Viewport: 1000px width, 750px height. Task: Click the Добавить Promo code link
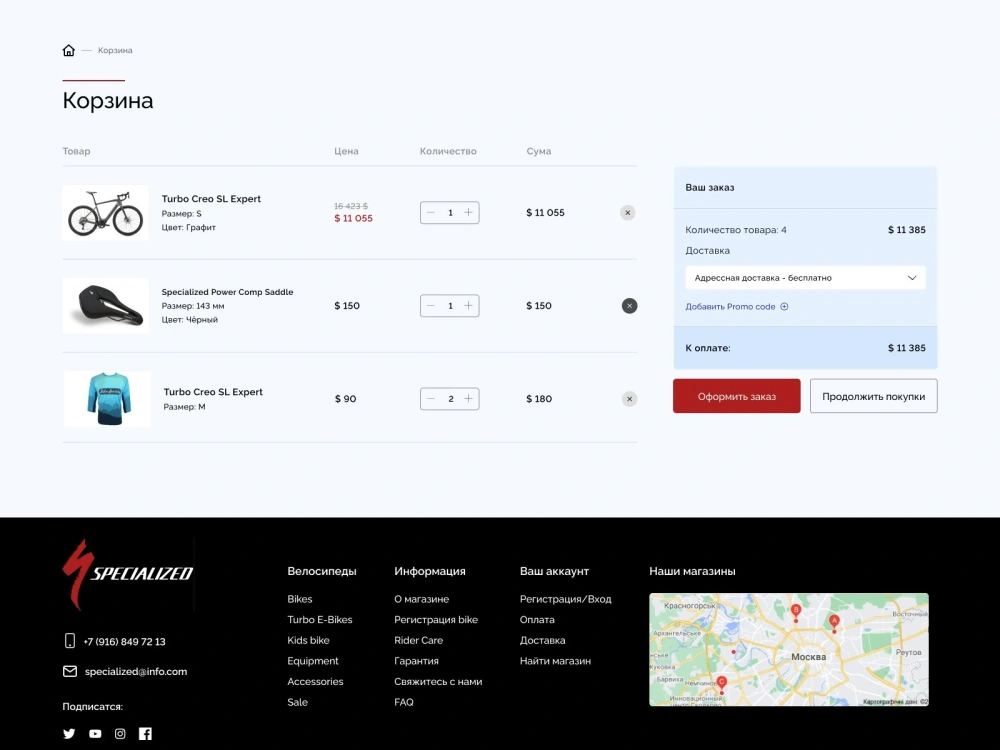[730, 307]
